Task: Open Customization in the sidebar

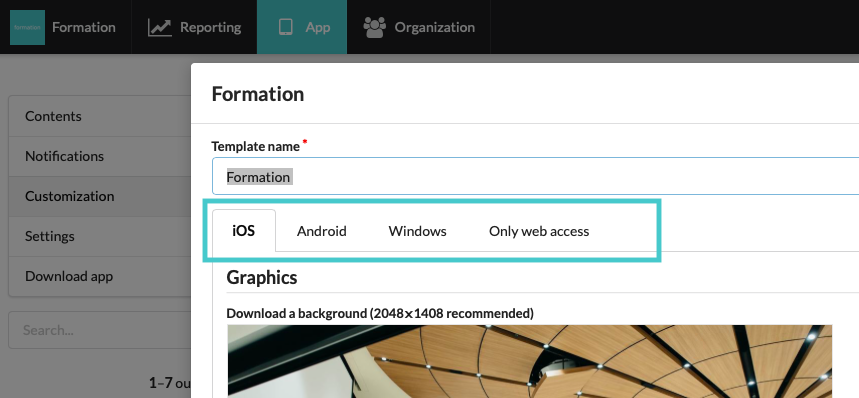Action: click(x=100, y=196)
